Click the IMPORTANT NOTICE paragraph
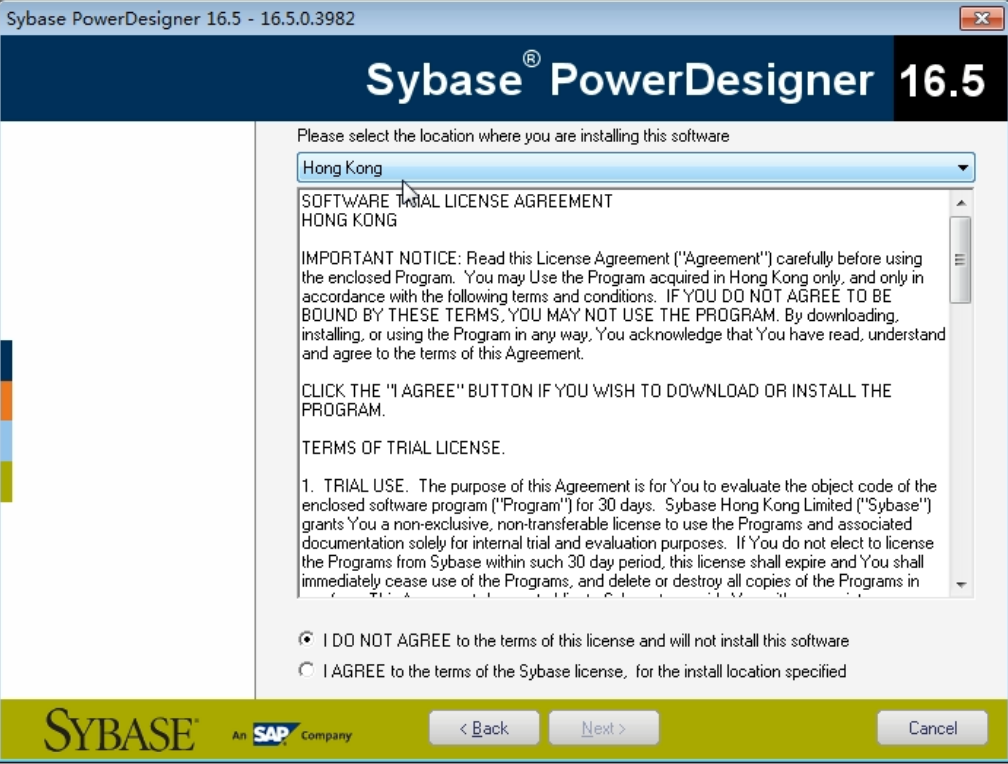Screen dimensions: 1008x764 pyautogui.click(x=624, y=305)
